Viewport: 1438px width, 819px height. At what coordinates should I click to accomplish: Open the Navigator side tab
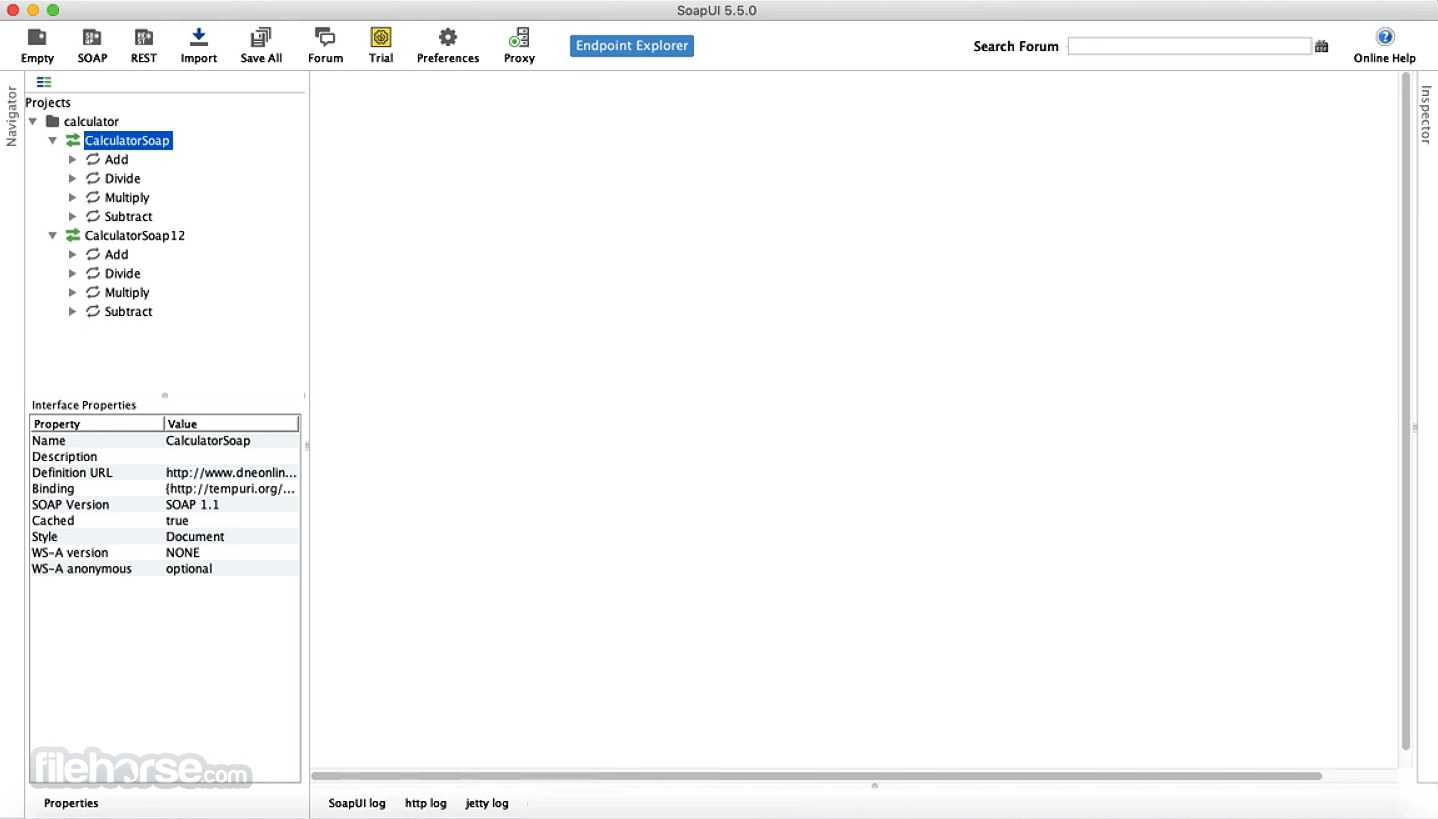tap(12, 116)
